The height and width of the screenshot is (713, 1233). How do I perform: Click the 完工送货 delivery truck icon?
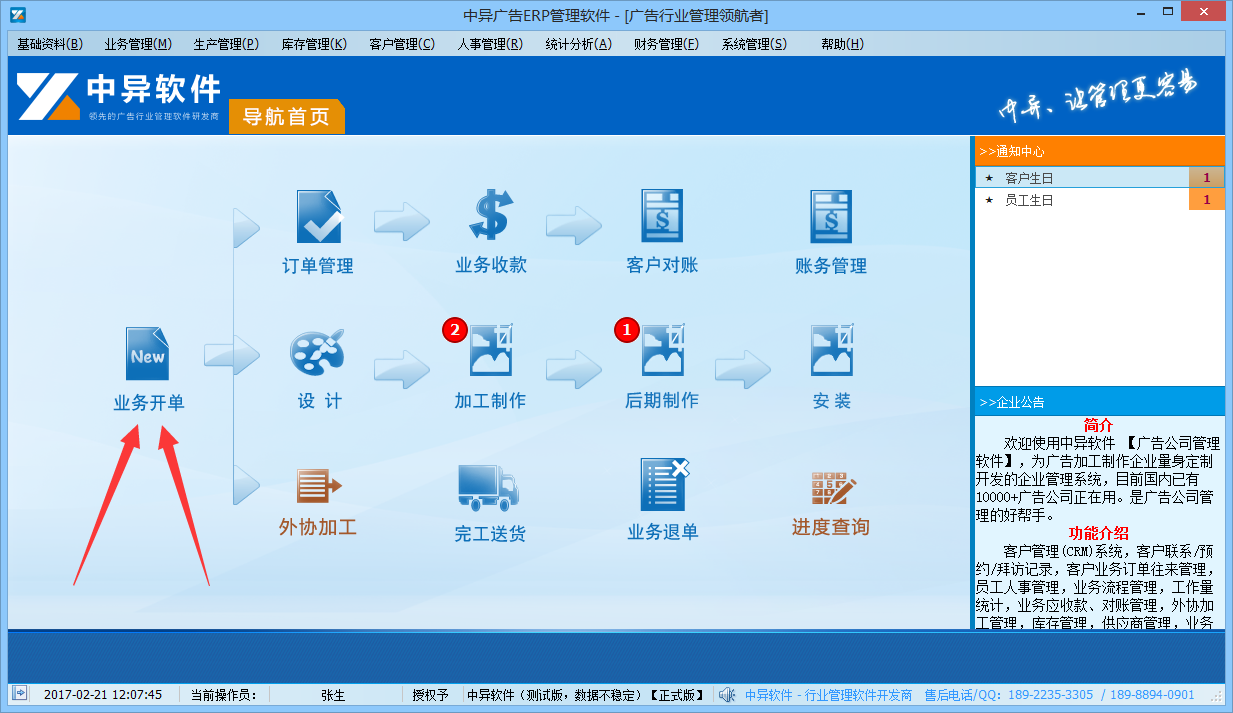click(x=488, y=487)
